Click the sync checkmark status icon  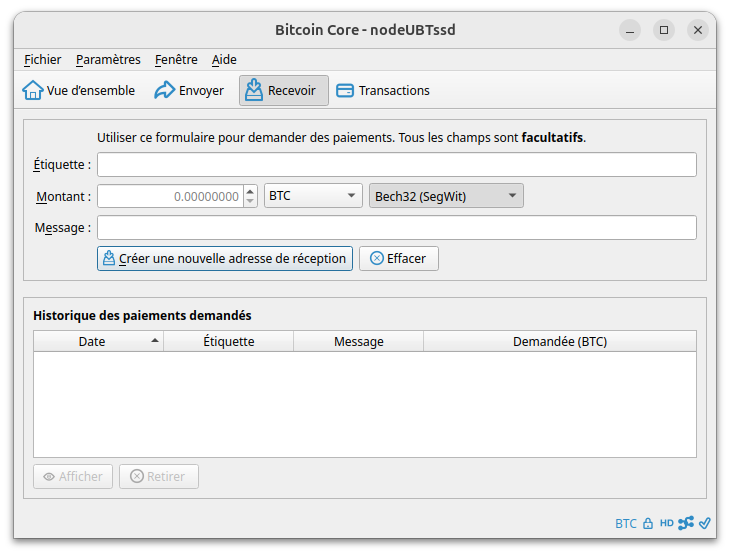point(705,523)
